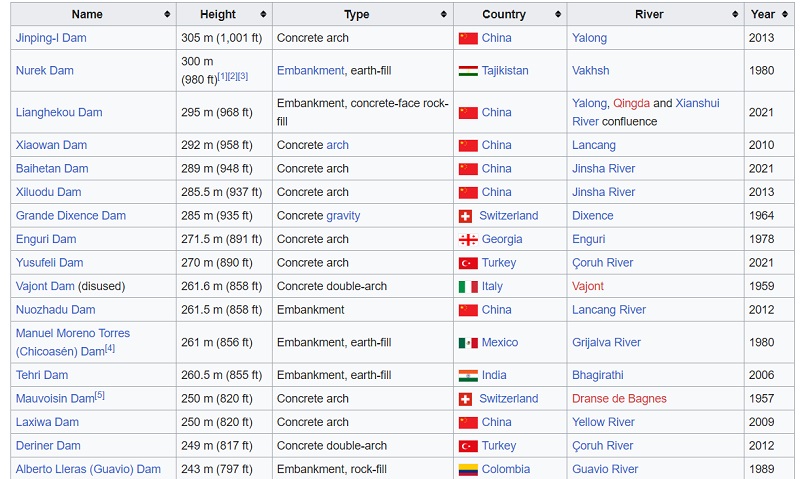This screenshot has width=800, height=479.
Task: Follow the red Dranse de Bagnes link
Action: coord(619,398)
